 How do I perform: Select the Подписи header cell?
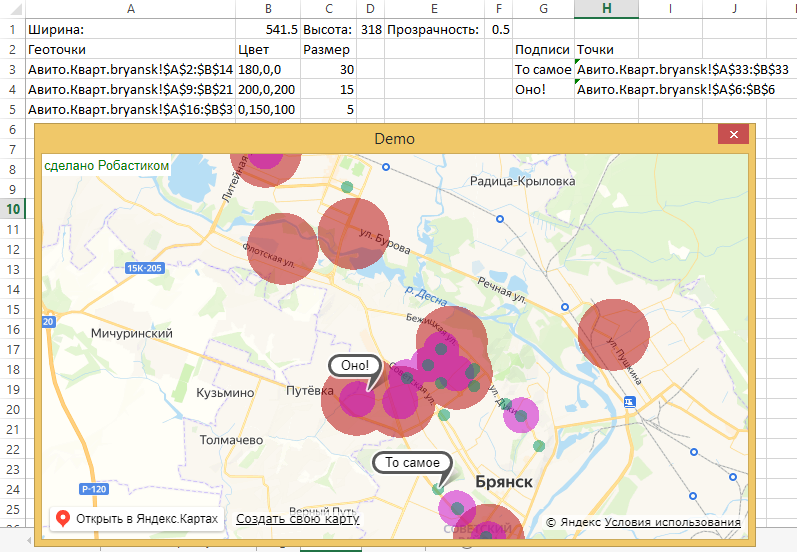(x=543, y=49)
